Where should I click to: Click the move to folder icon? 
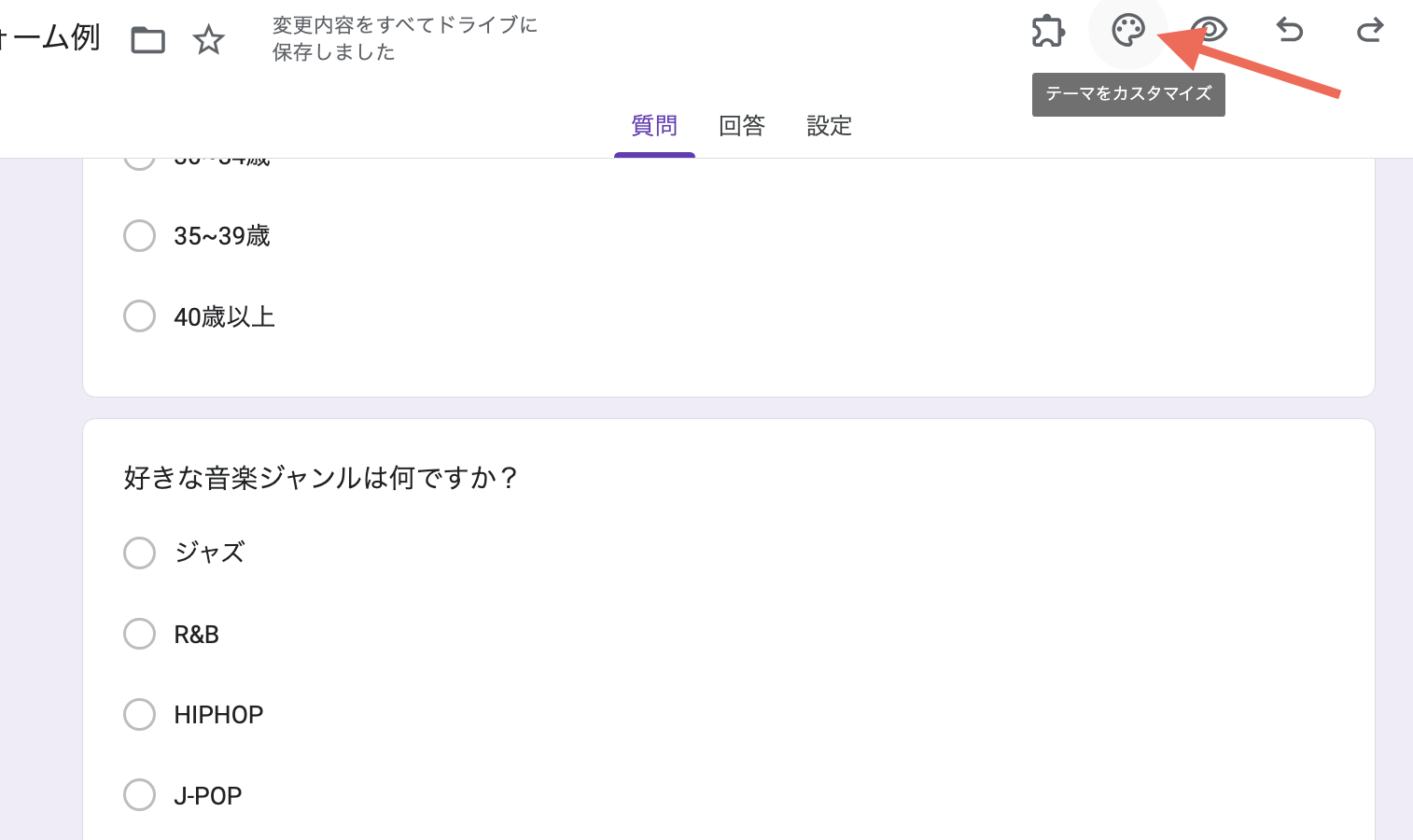click(147, 40)
